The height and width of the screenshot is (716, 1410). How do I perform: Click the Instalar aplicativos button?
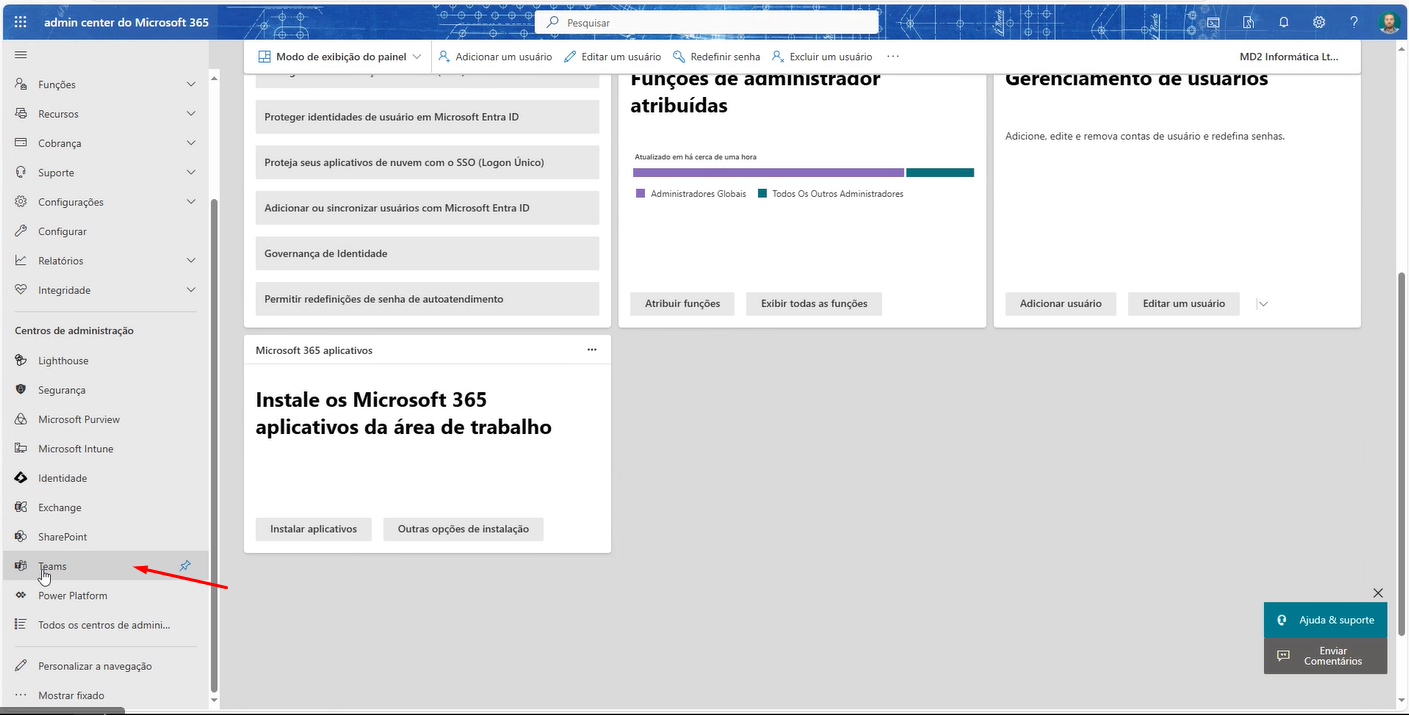click(313, 529)
